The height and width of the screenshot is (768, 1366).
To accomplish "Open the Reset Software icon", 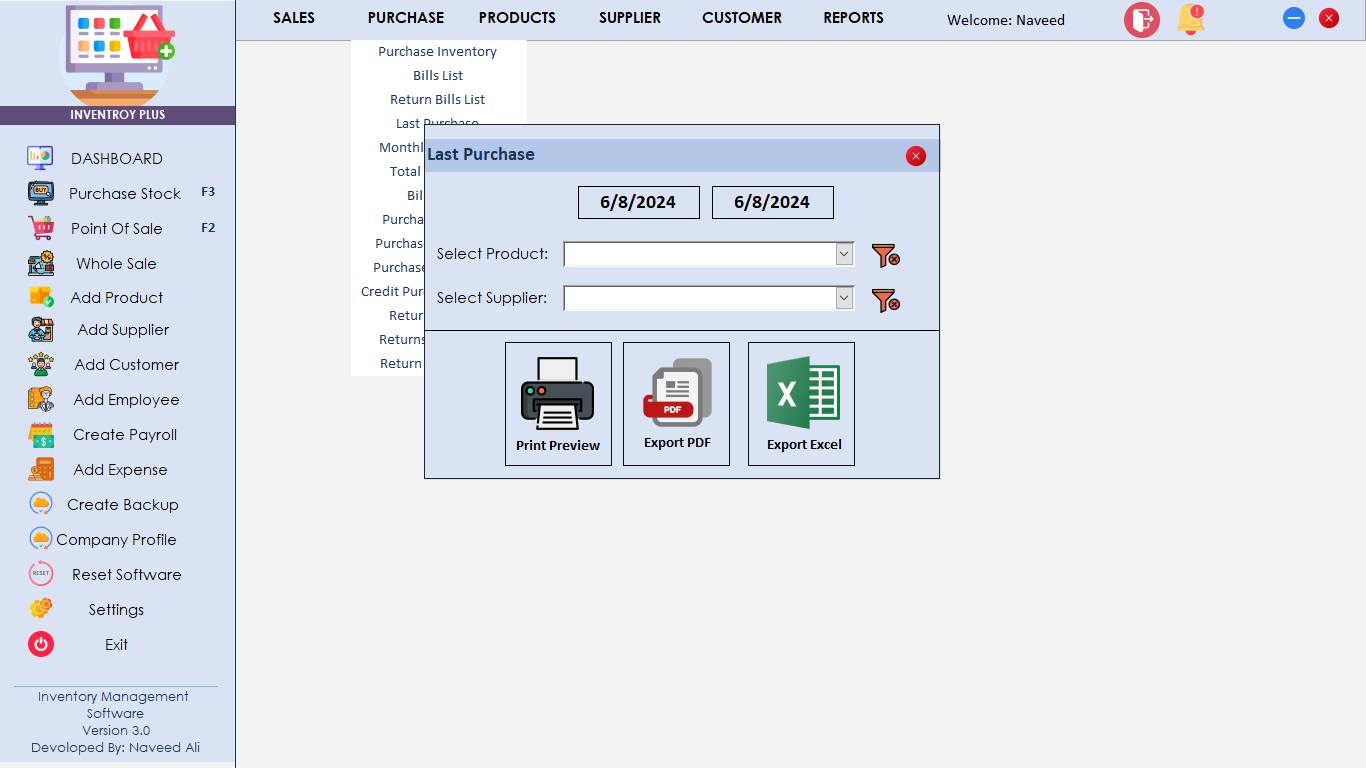I will [x=40, y=574].
